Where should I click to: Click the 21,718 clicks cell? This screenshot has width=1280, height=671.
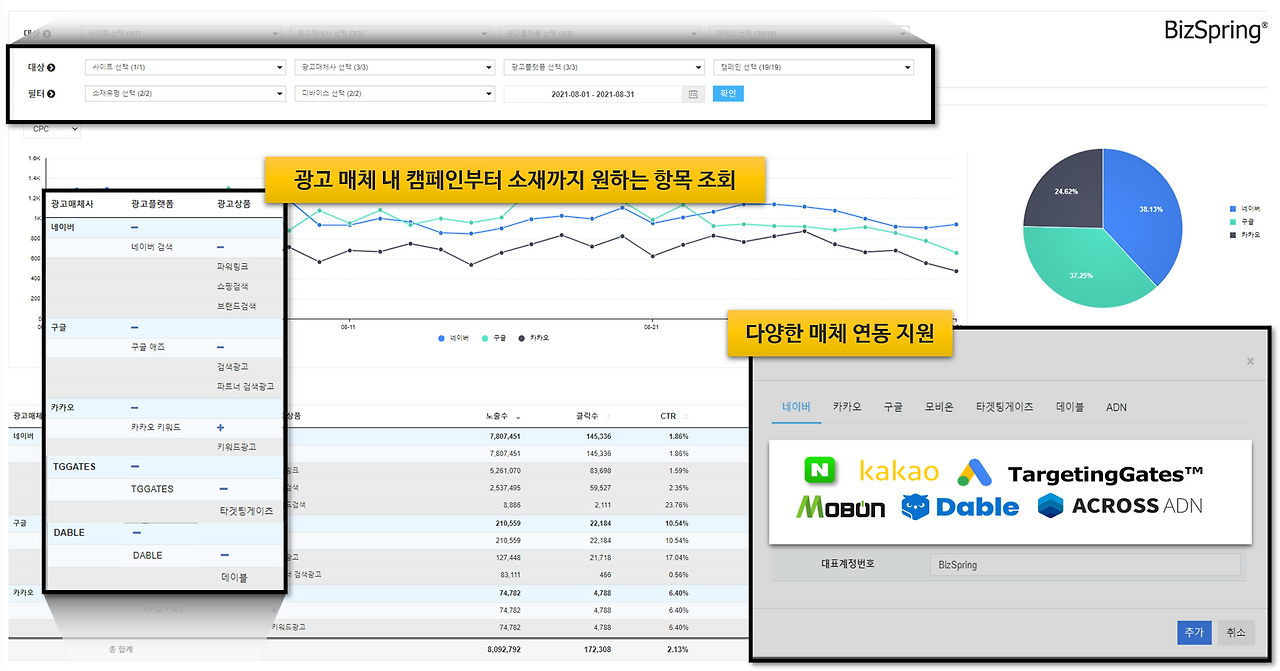click(x=600, y=557)
